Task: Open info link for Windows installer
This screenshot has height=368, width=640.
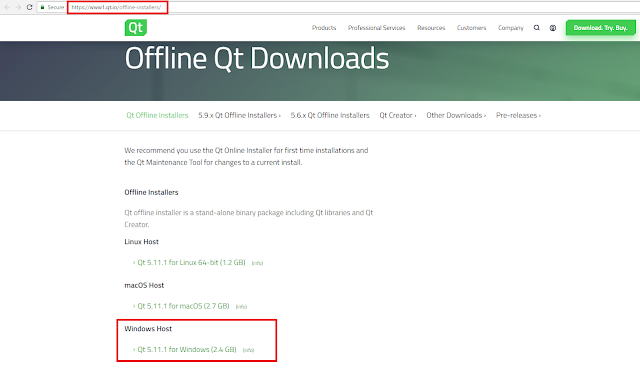Action: pos(248,350)
